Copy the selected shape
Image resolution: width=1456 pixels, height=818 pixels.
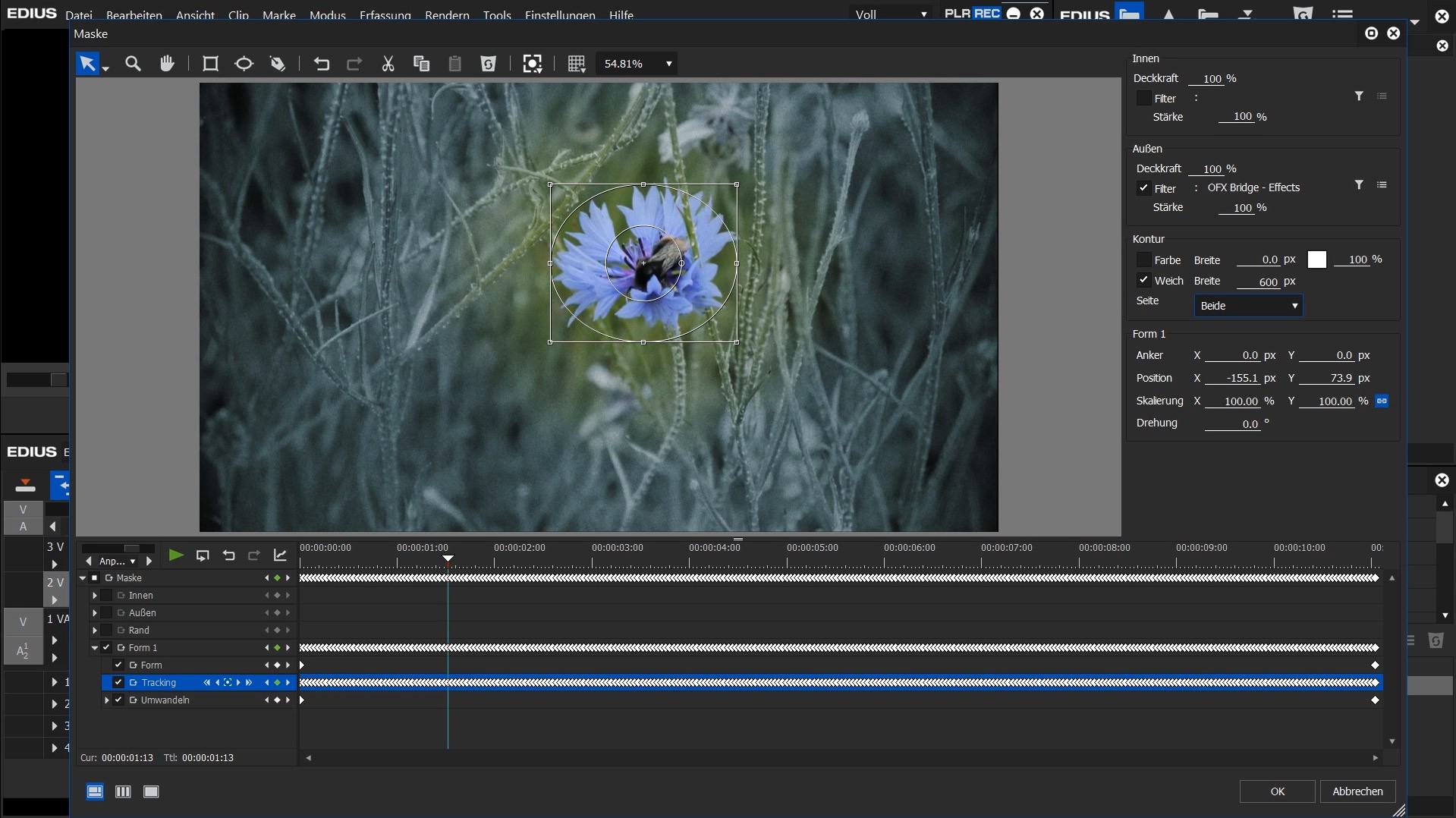pyautogui.click(x=421, y=64)
